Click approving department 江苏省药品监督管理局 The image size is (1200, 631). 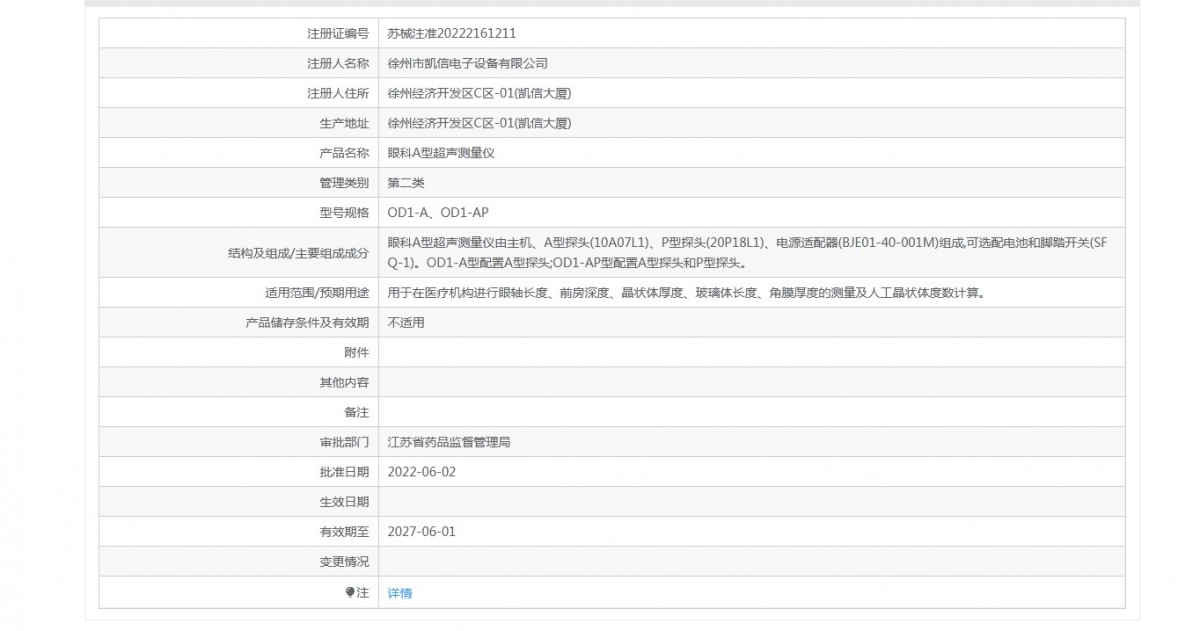coord(448,442)
